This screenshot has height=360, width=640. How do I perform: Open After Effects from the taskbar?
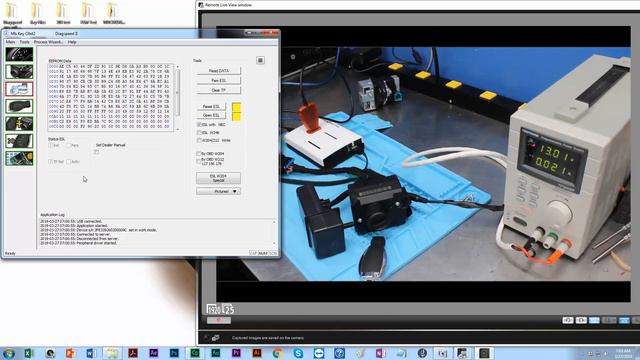[x=153, y=353]
